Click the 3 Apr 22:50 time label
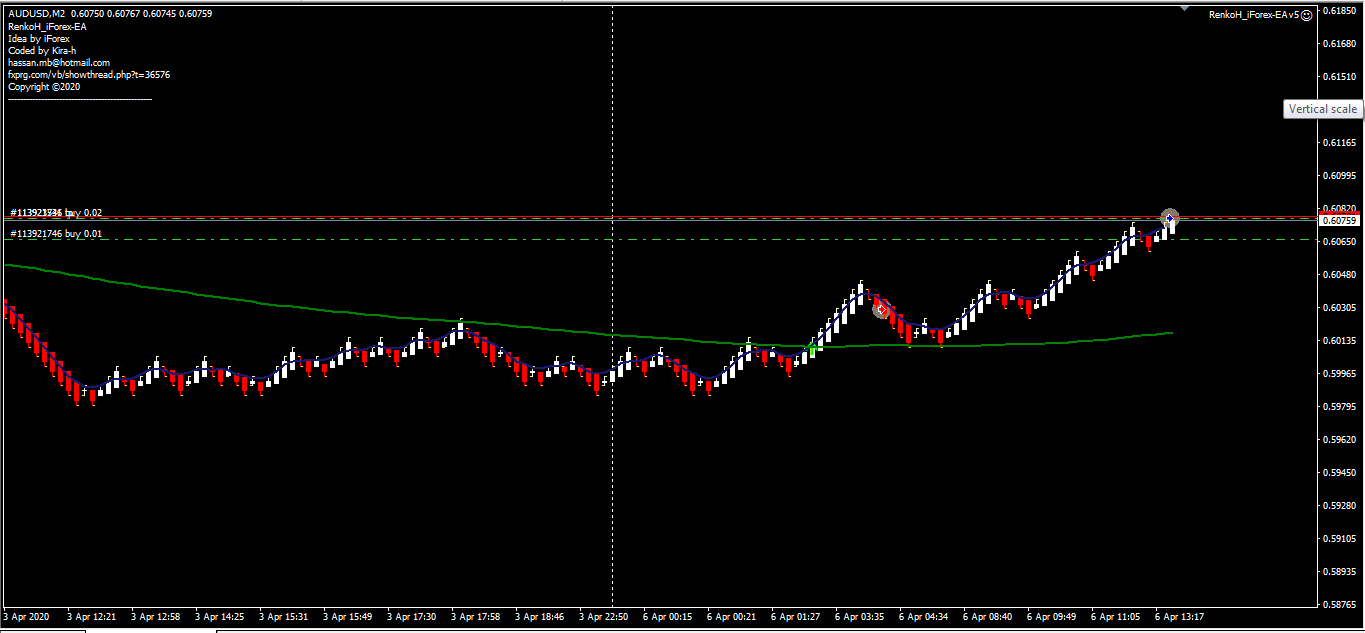 pos(603,617)
